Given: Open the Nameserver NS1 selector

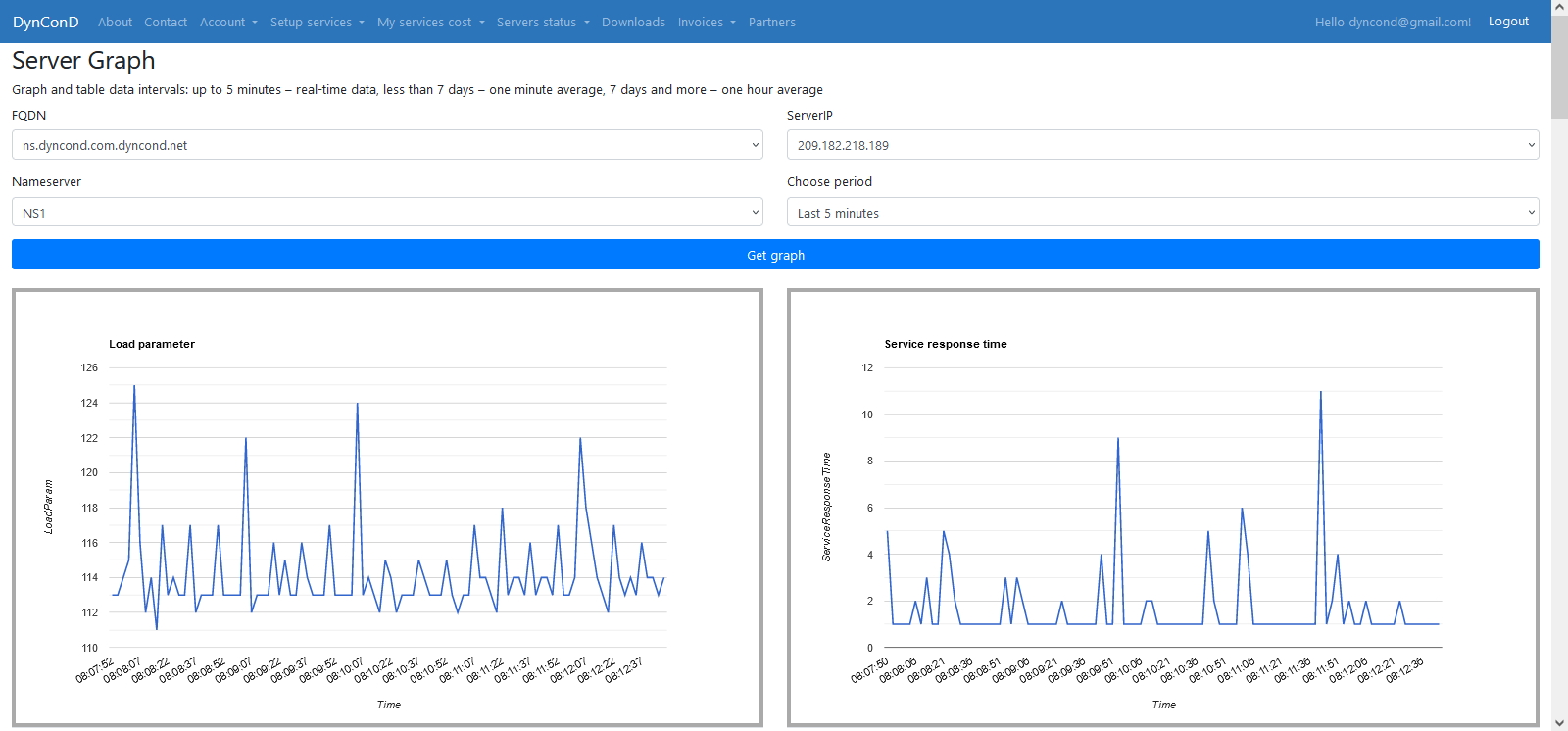Looking at the screenshot, I should [x=387, y=213].
